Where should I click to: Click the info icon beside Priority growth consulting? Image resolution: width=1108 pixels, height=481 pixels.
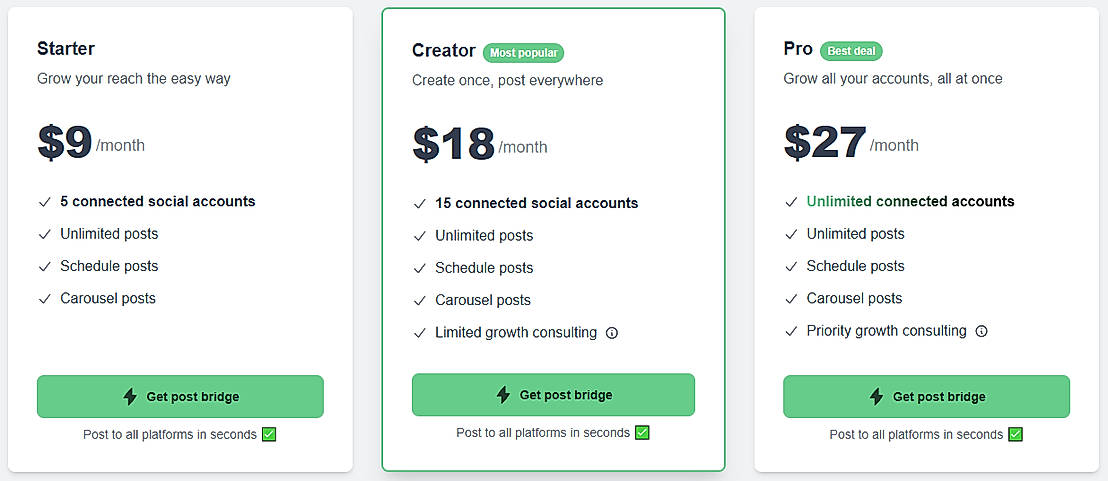[x=981, y=331]
